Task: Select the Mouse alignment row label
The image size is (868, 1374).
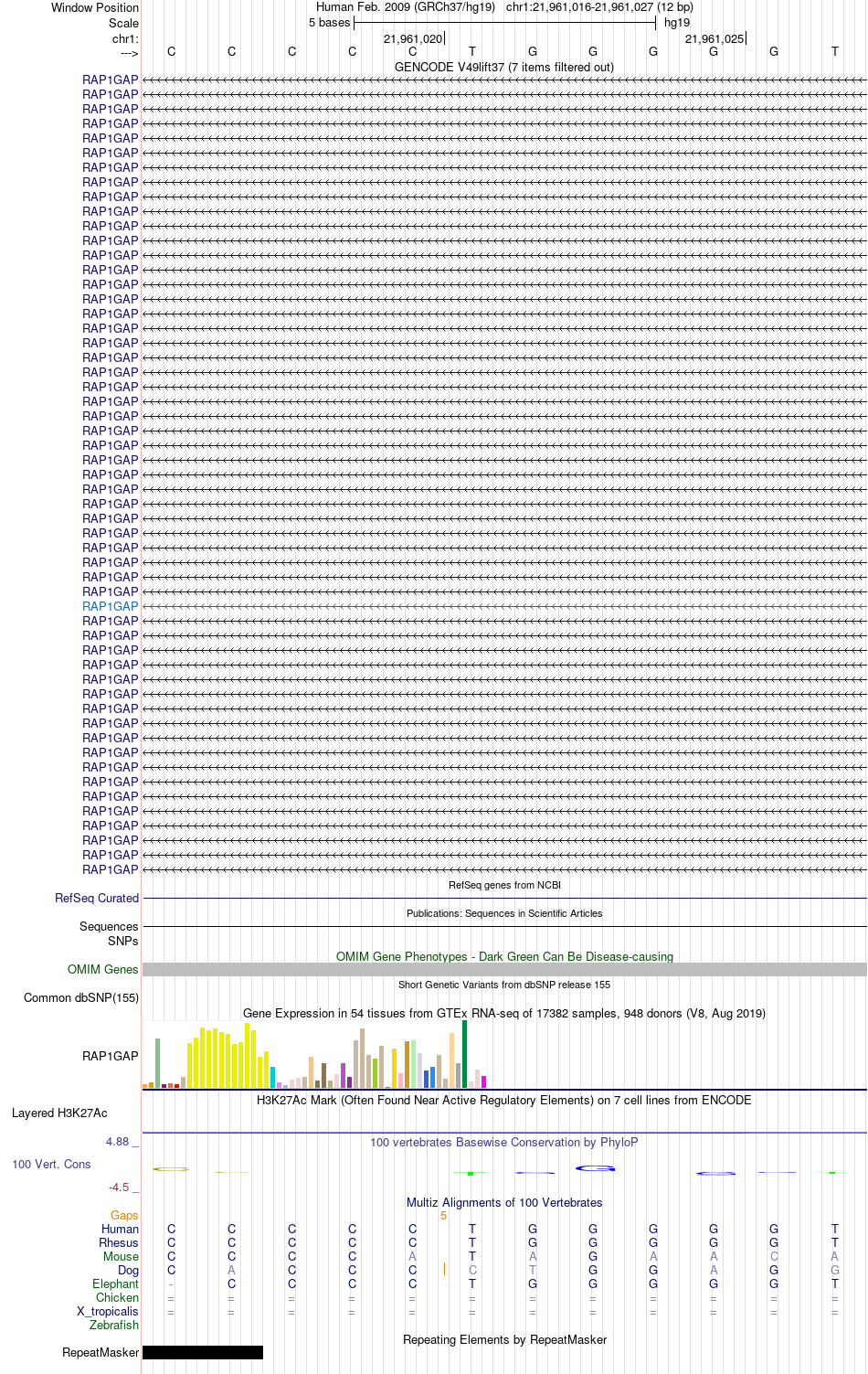Action: click(x=121, y=1256)
